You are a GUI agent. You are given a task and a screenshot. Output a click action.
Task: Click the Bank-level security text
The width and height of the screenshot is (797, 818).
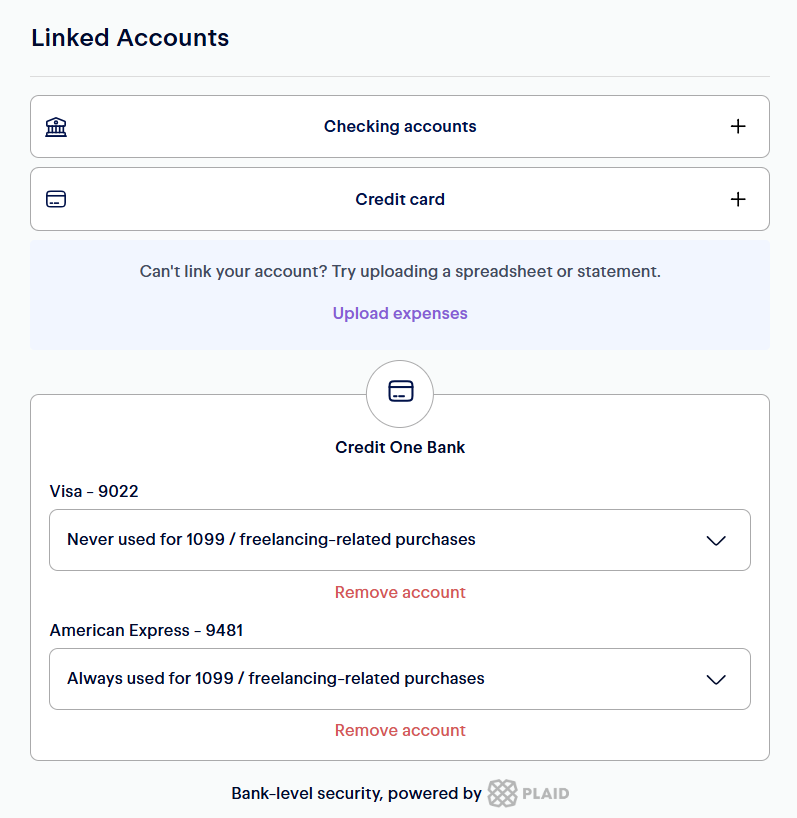pyautogui.click(x=356, y=794)
